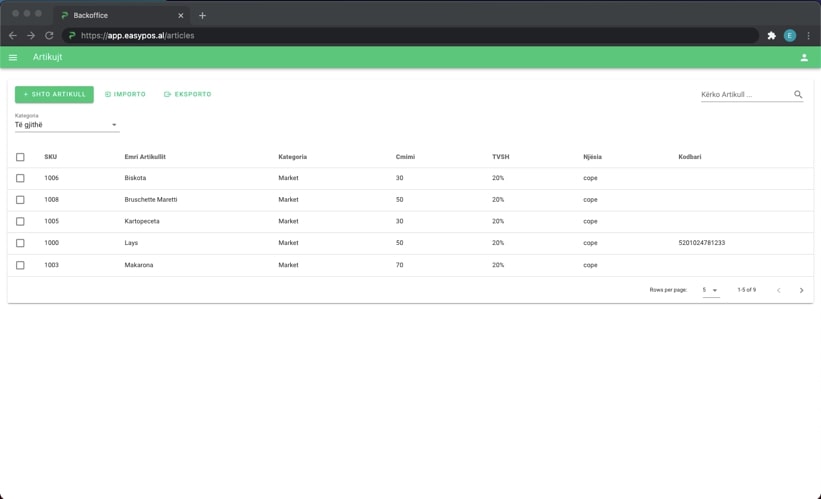Sort by Emri Artikullit column header

click(x=145, y=157)
